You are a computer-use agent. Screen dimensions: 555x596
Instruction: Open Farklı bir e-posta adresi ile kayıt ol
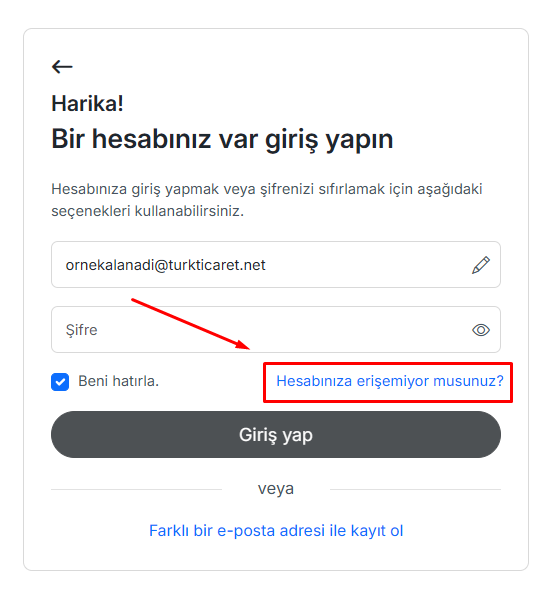coord(276,531)
